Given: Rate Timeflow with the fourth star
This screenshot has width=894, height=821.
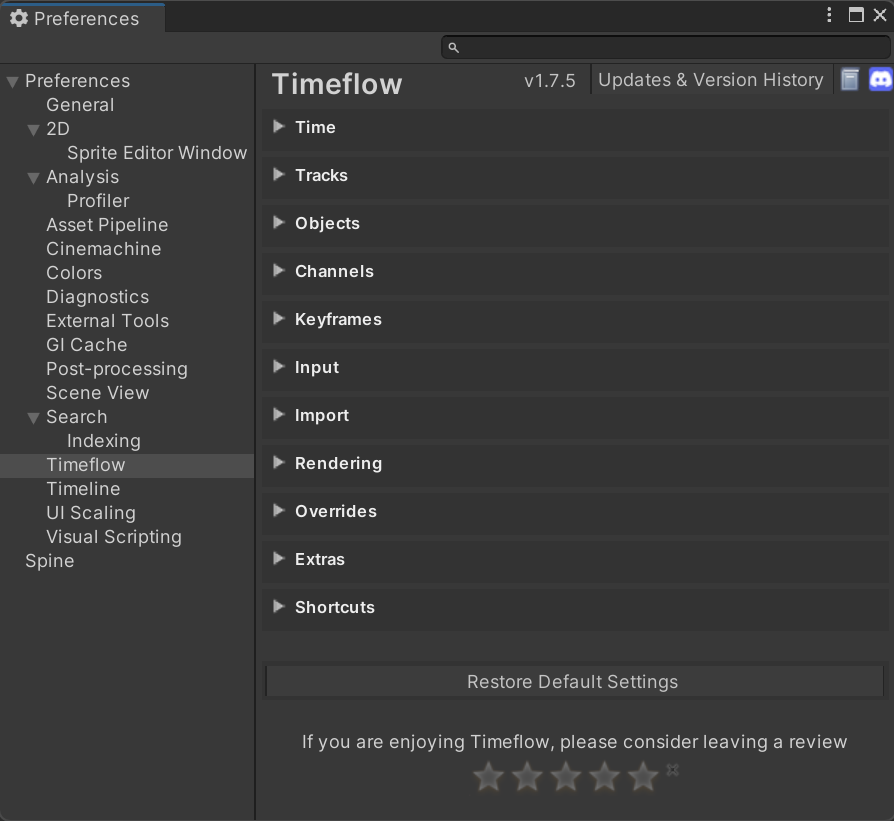Looking at the screenshot, I should (604, 776).
